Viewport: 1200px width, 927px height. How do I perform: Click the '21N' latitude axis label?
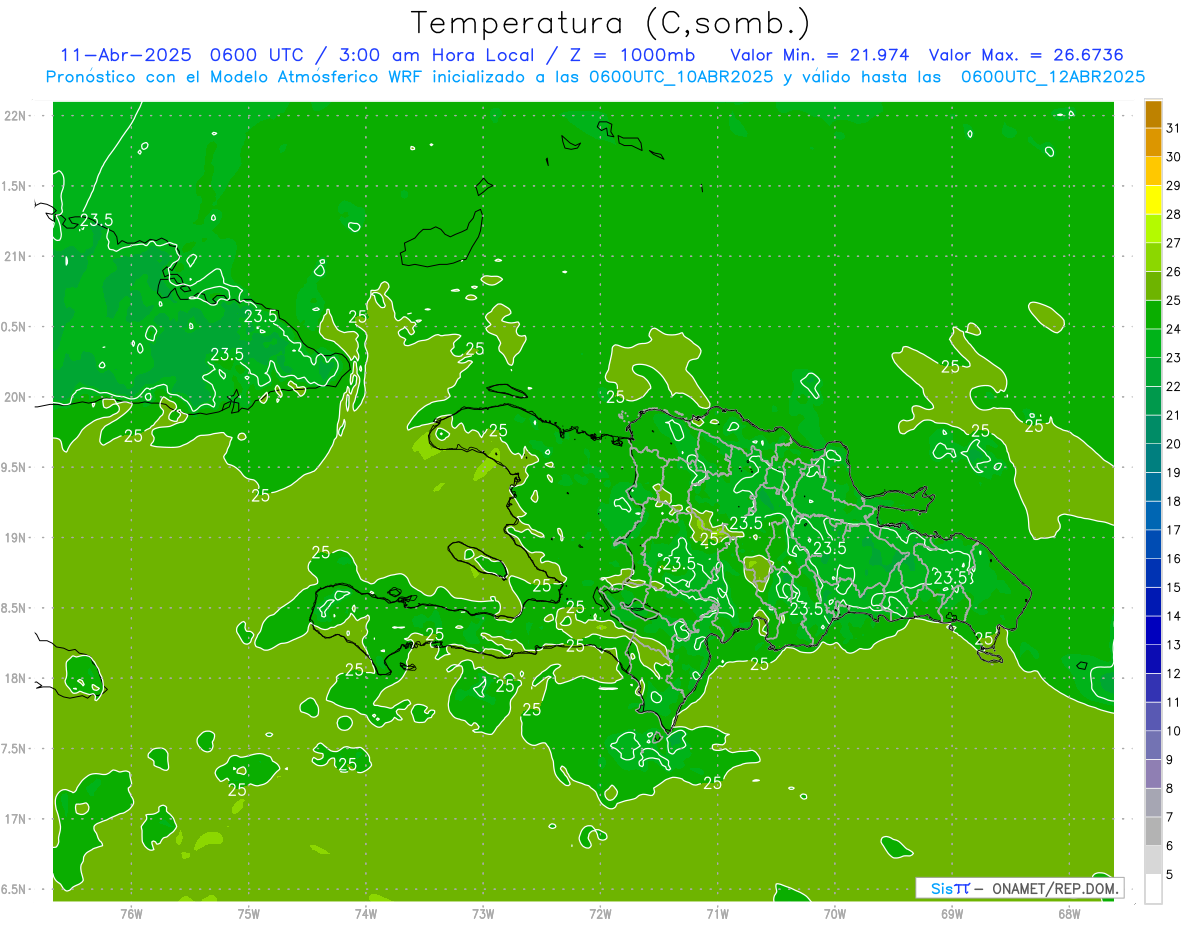(x=15, y=256)
